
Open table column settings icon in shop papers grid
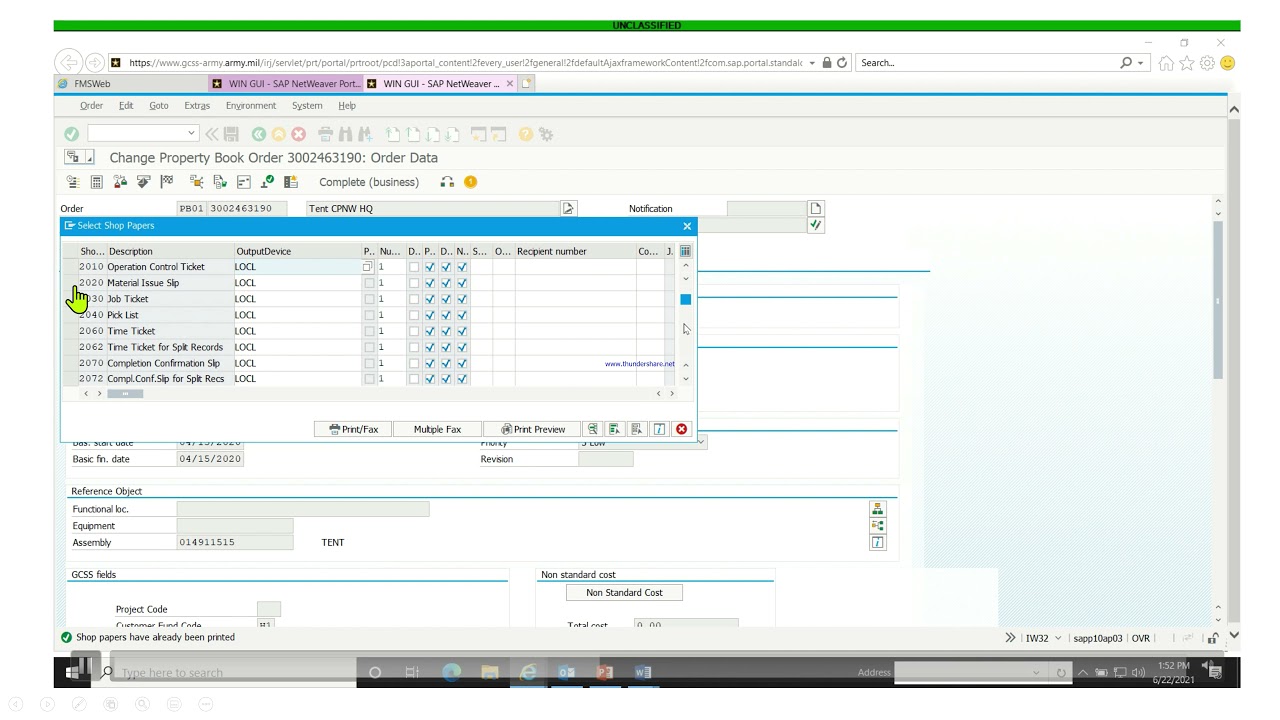click(x=685, y=251)
